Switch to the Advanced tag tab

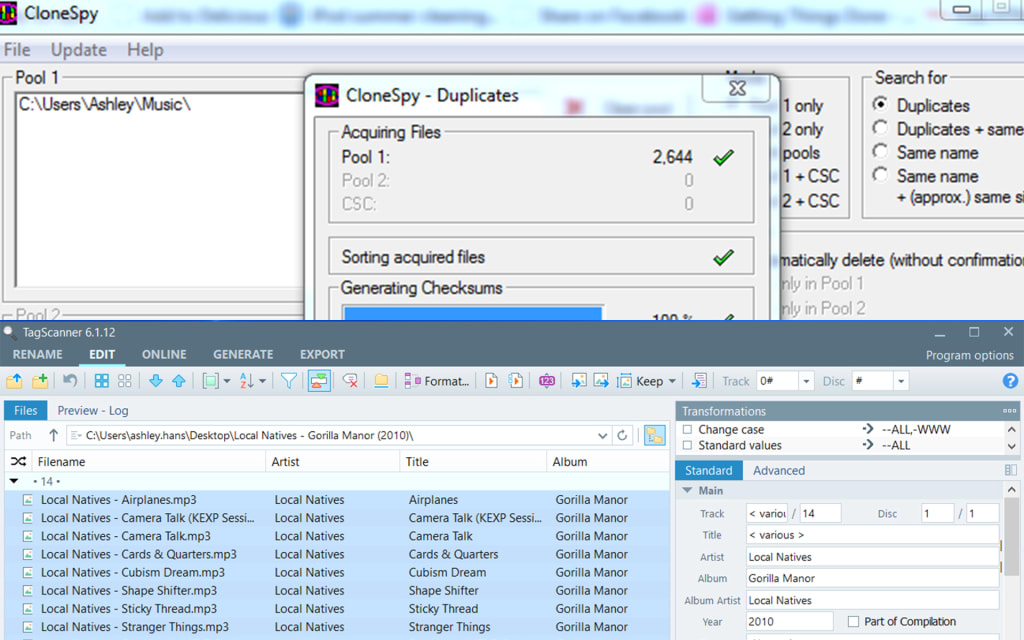pos(778,470)
